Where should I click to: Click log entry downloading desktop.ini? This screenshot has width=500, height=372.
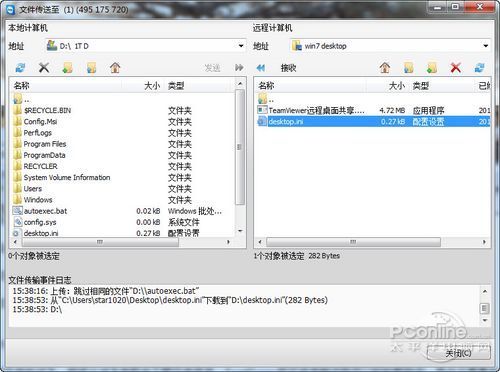click(x=170, y=300)
